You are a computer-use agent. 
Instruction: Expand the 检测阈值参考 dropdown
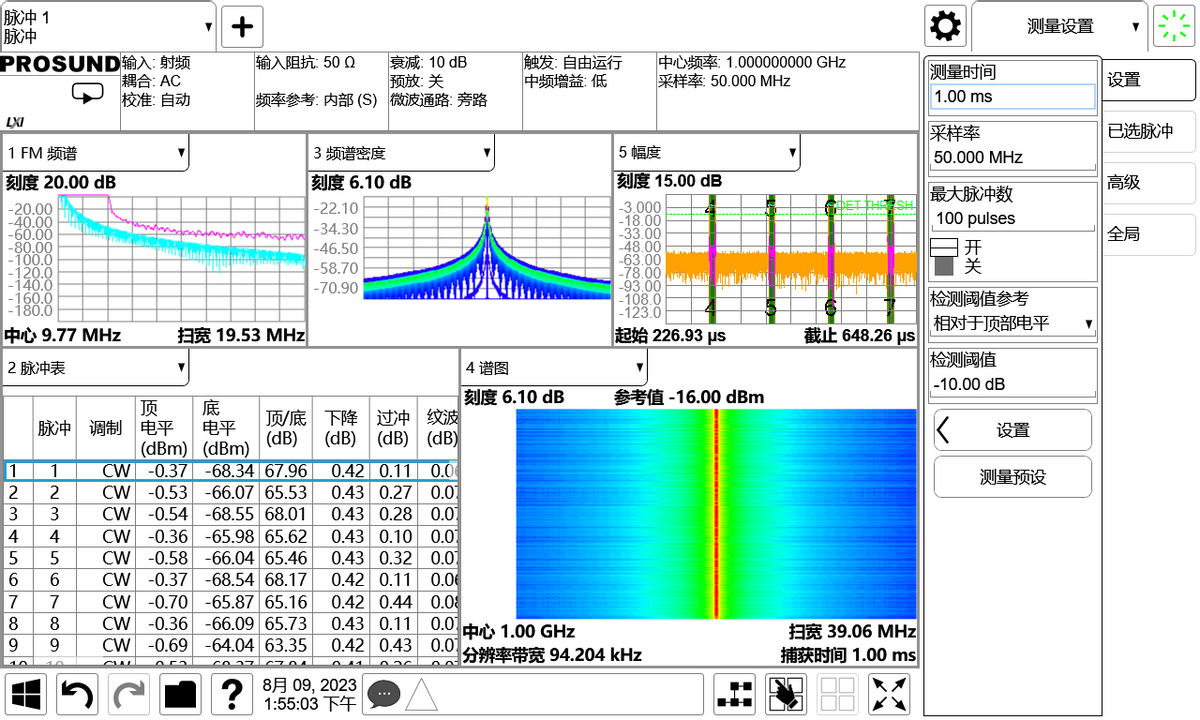pos(1012,323)
